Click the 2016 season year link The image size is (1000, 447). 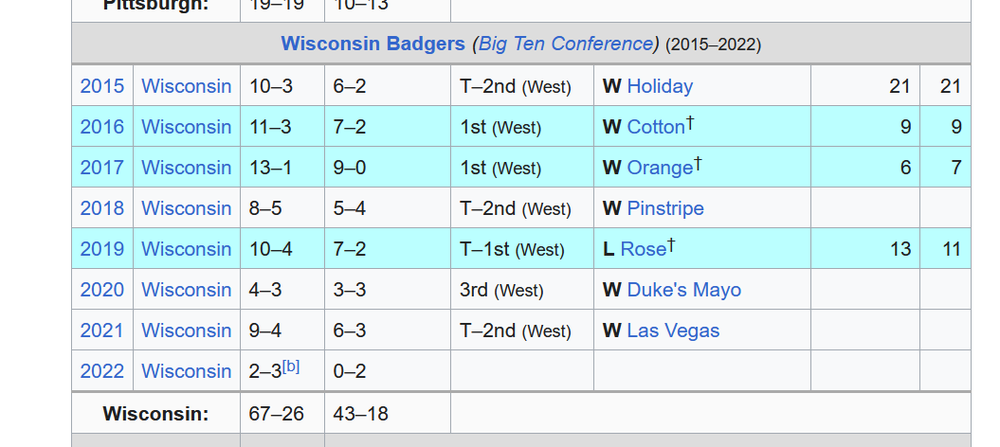102,127
